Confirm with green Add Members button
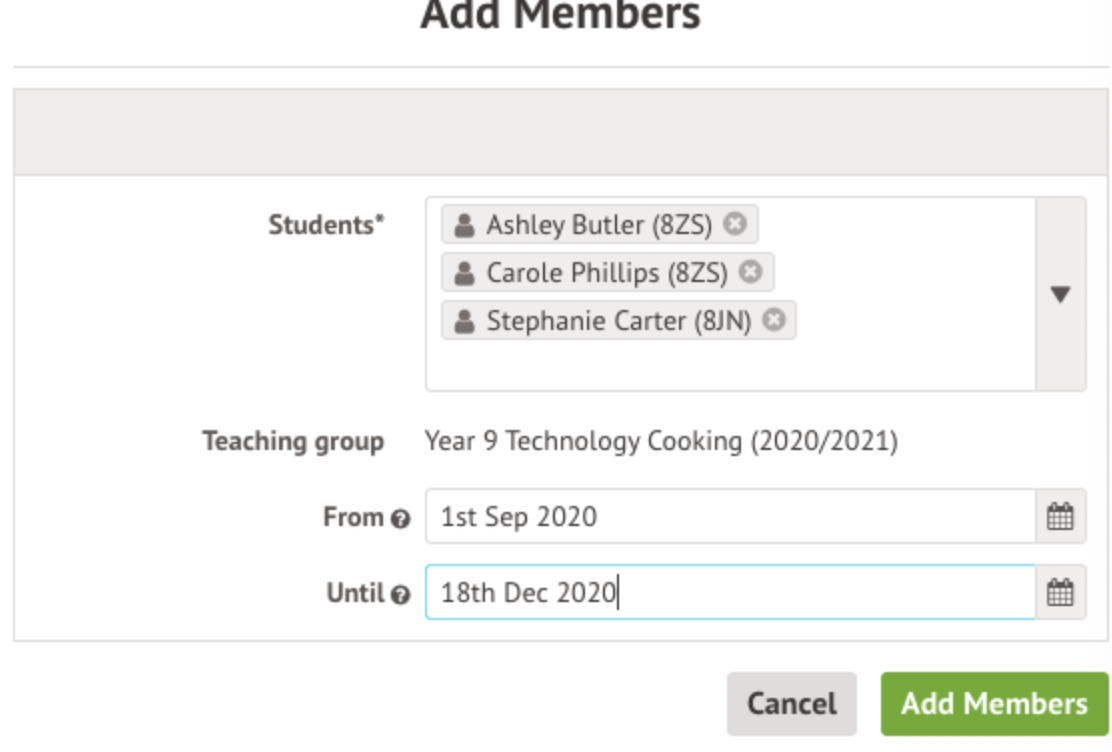The image size is (1112, 752). (994, 703)
